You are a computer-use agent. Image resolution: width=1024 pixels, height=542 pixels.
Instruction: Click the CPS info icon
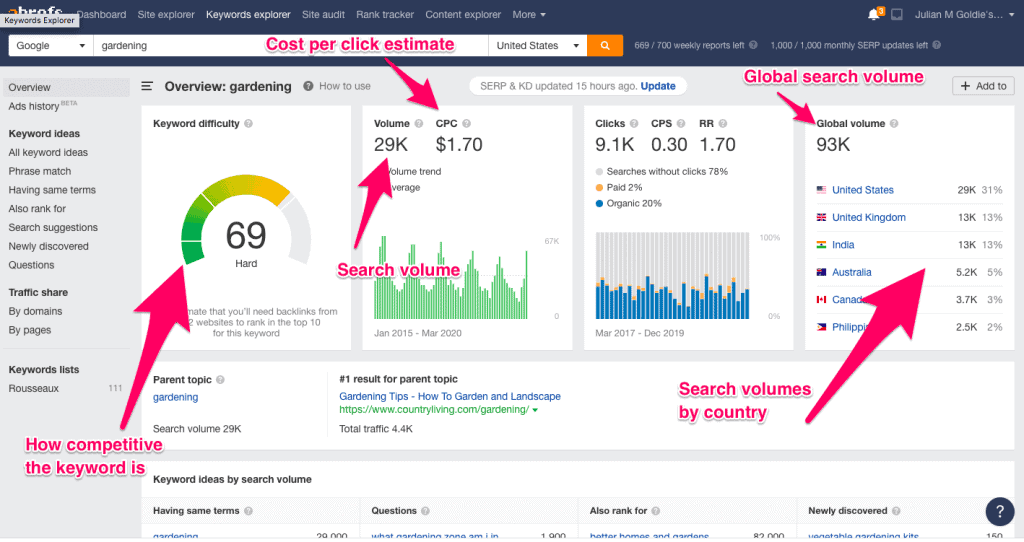(681, 123)
